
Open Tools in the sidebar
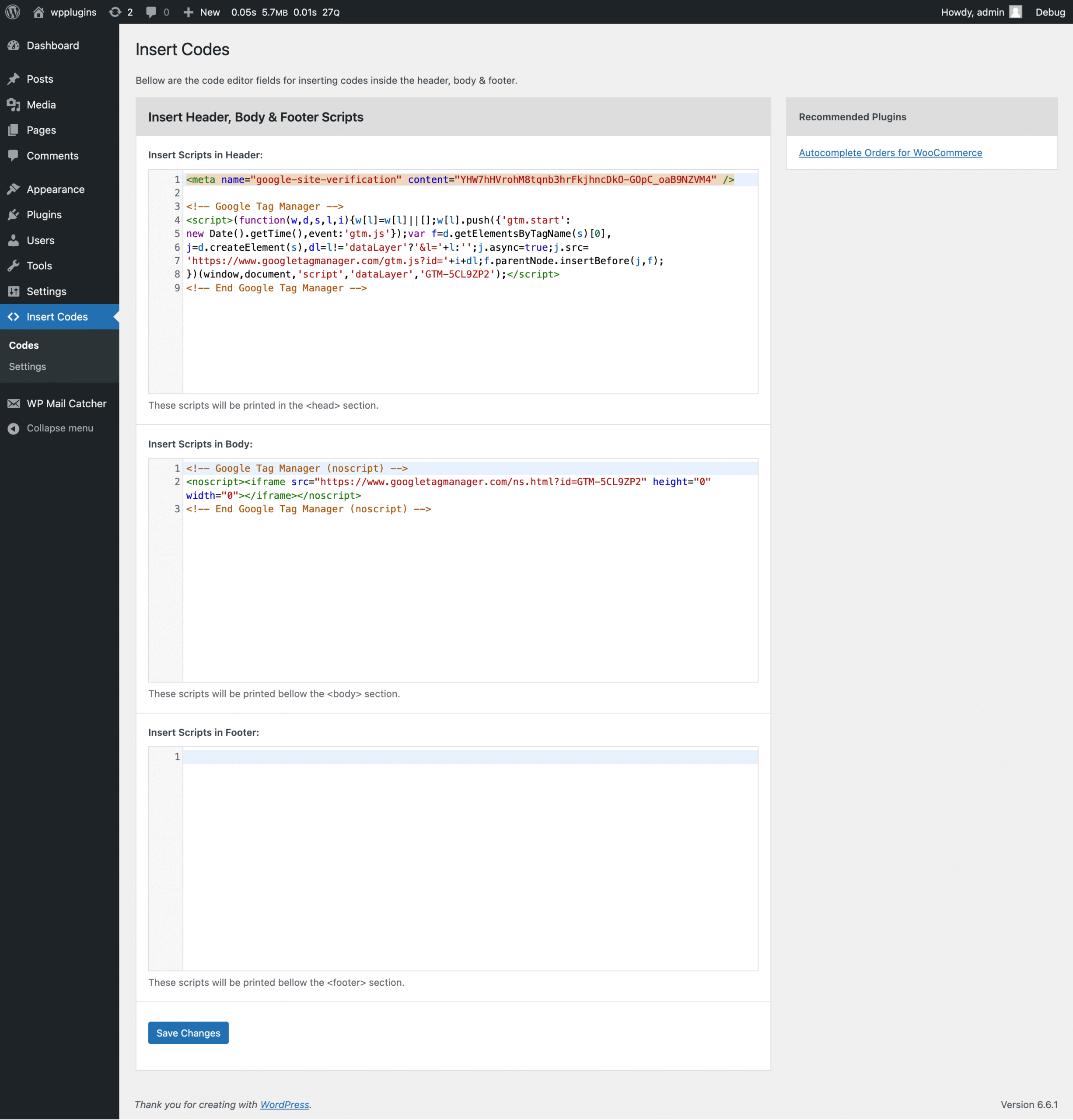click(59, 266)
